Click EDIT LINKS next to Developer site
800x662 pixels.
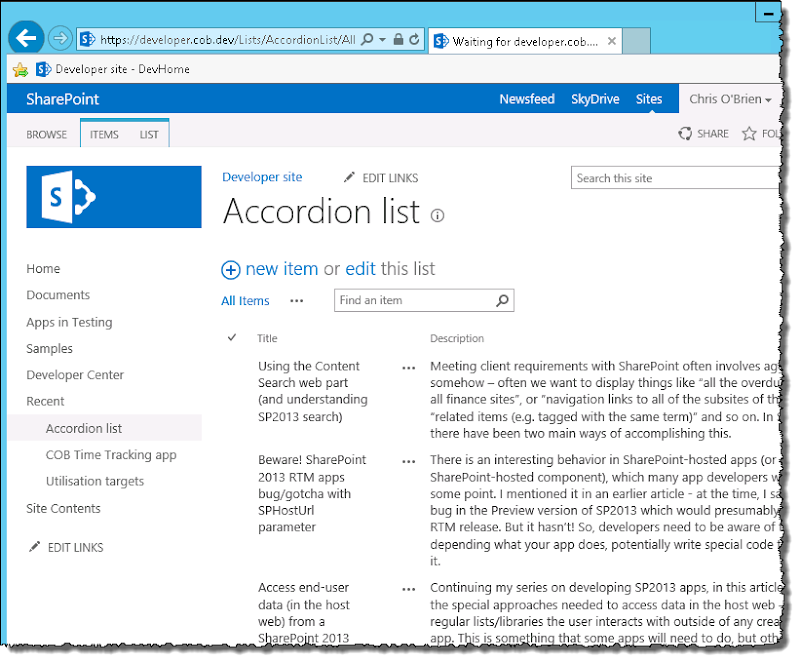pos(381,178)
